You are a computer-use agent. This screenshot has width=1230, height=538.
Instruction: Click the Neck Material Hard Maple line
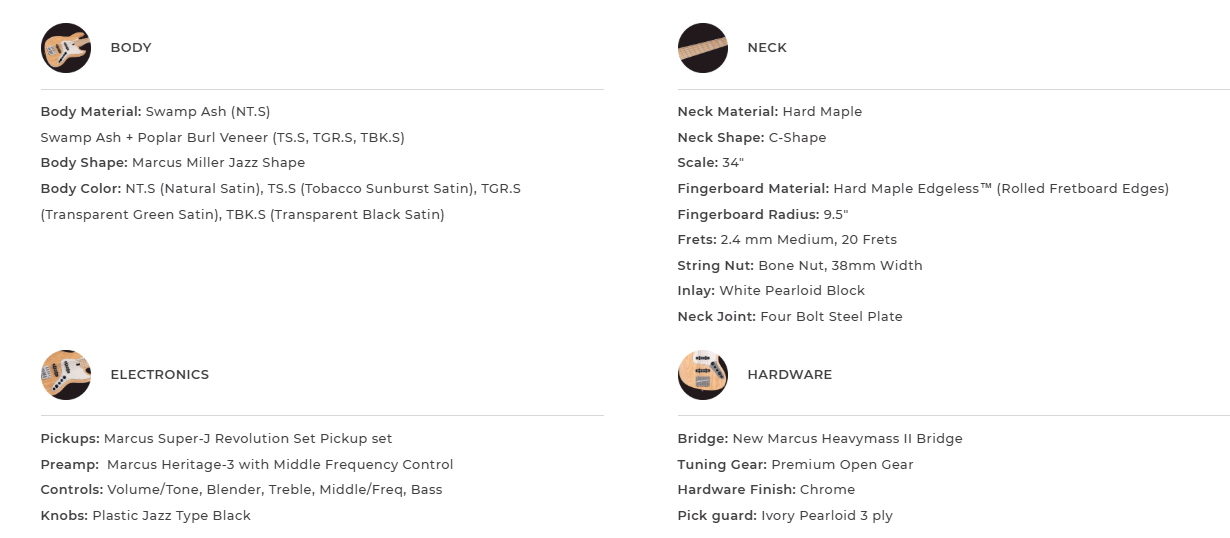click(x=769, y=112)
